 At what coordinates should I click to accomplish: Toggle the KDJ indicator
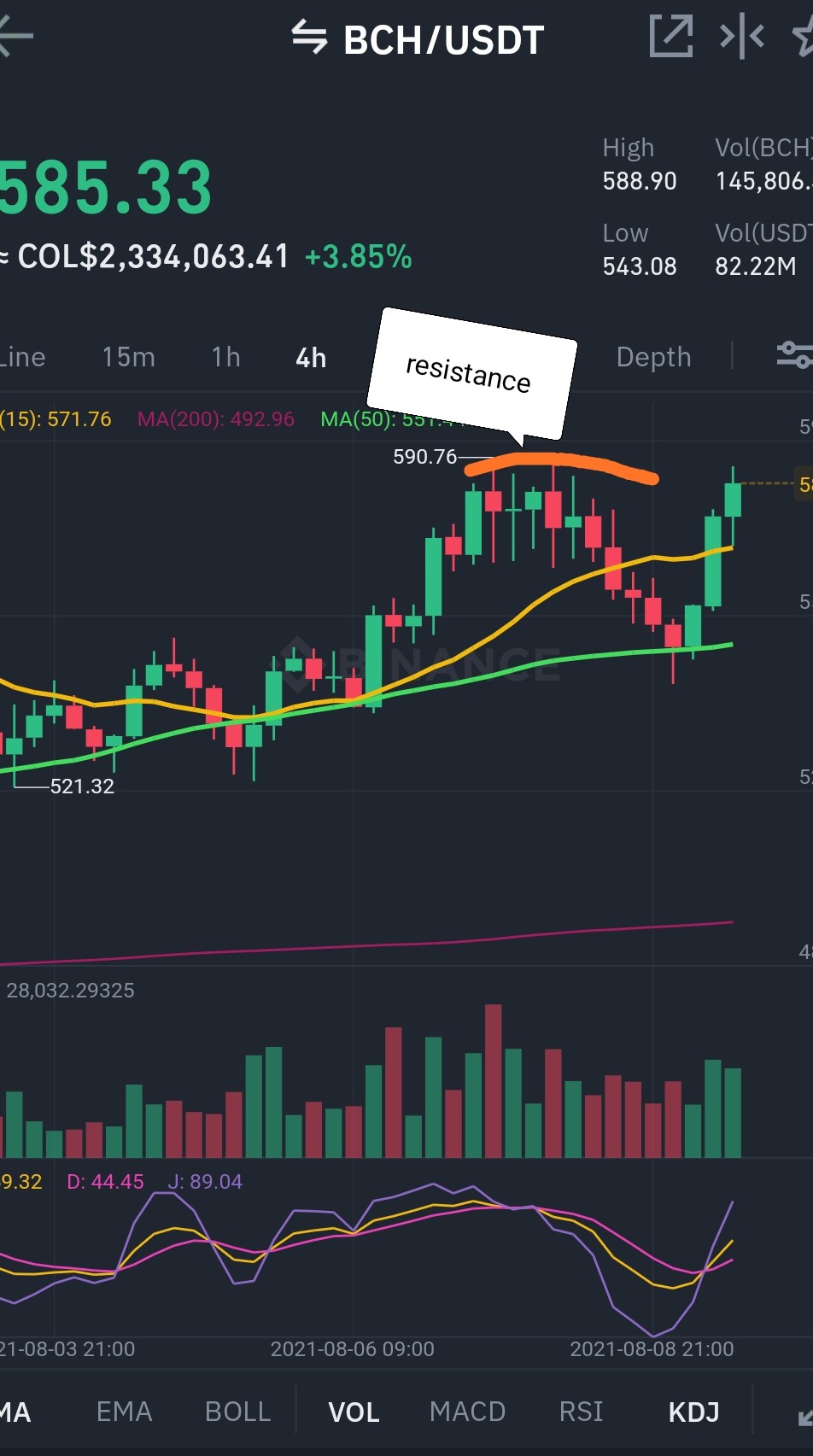click(693, 1412)
